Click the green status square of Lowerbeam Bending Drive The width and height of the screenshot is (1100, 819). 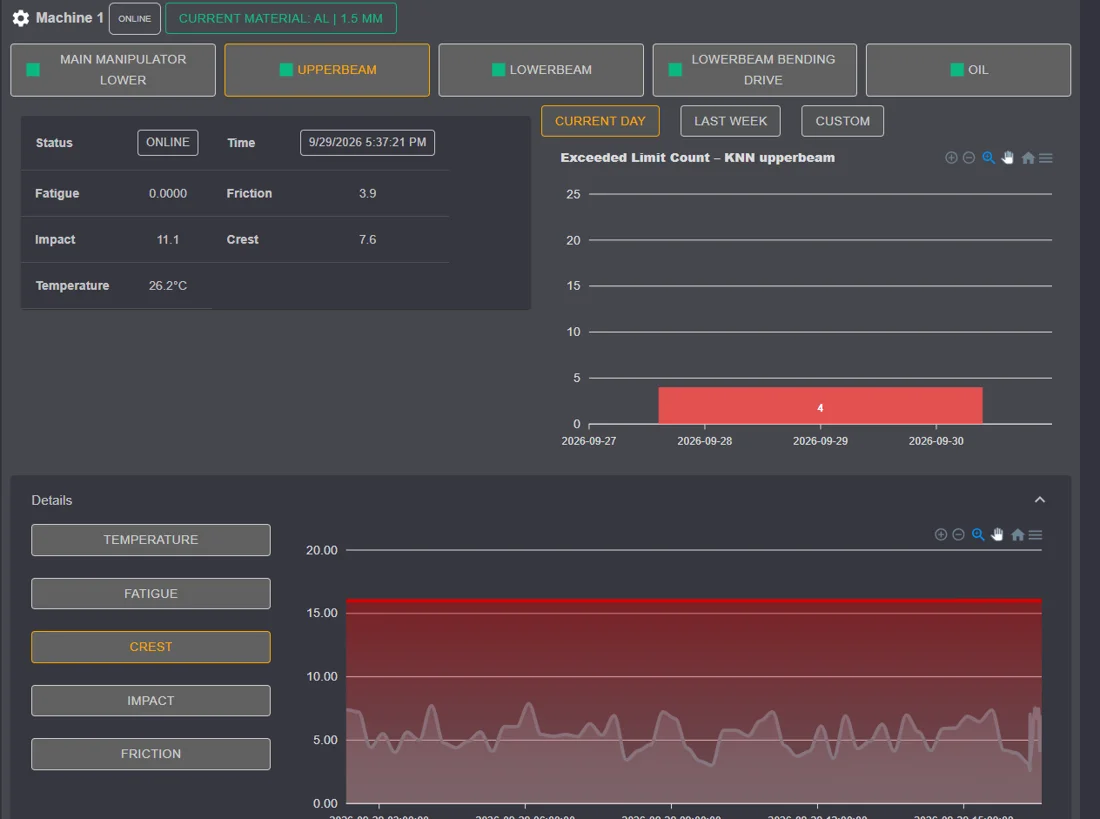[x=676, y=69]
